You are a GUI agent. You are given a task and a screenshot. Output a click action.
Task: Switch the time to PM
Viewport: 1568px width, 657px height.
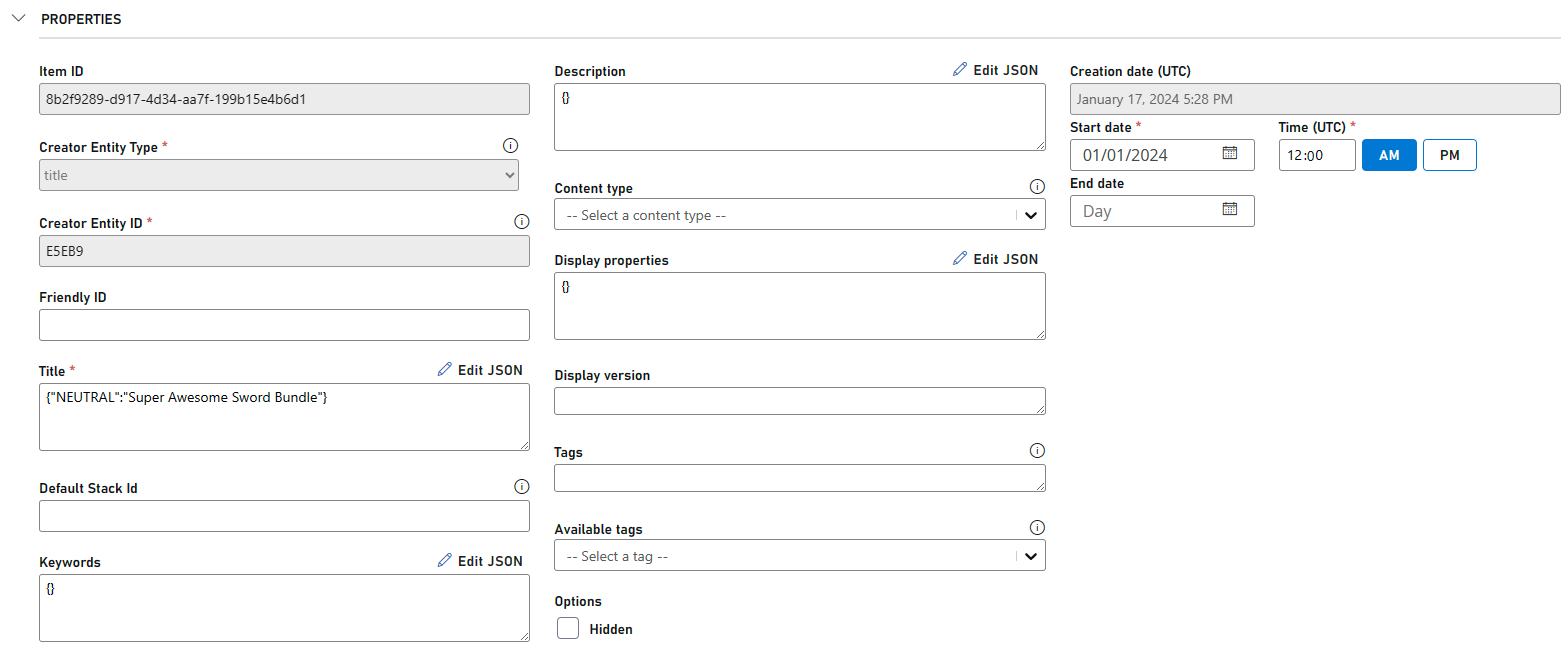click(1449, 155)
